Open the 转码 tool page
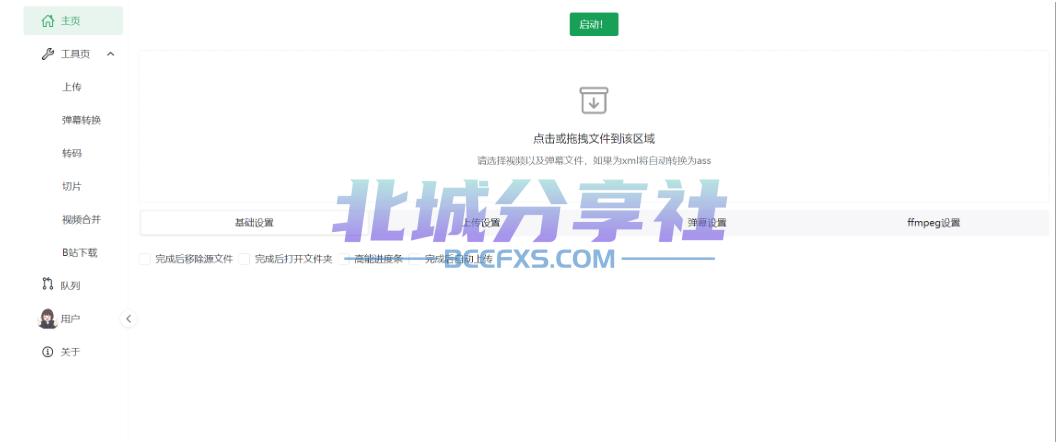 pos(72,154)
